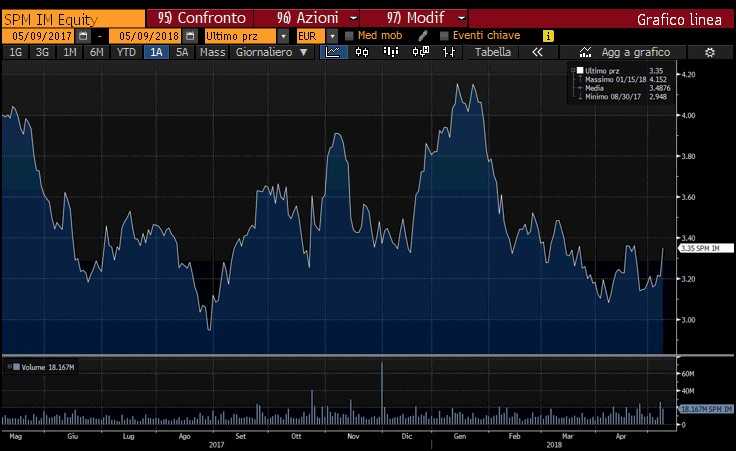Click the Grafico linea title
Screen dimensions: 736x451
(x=679, y=19)
